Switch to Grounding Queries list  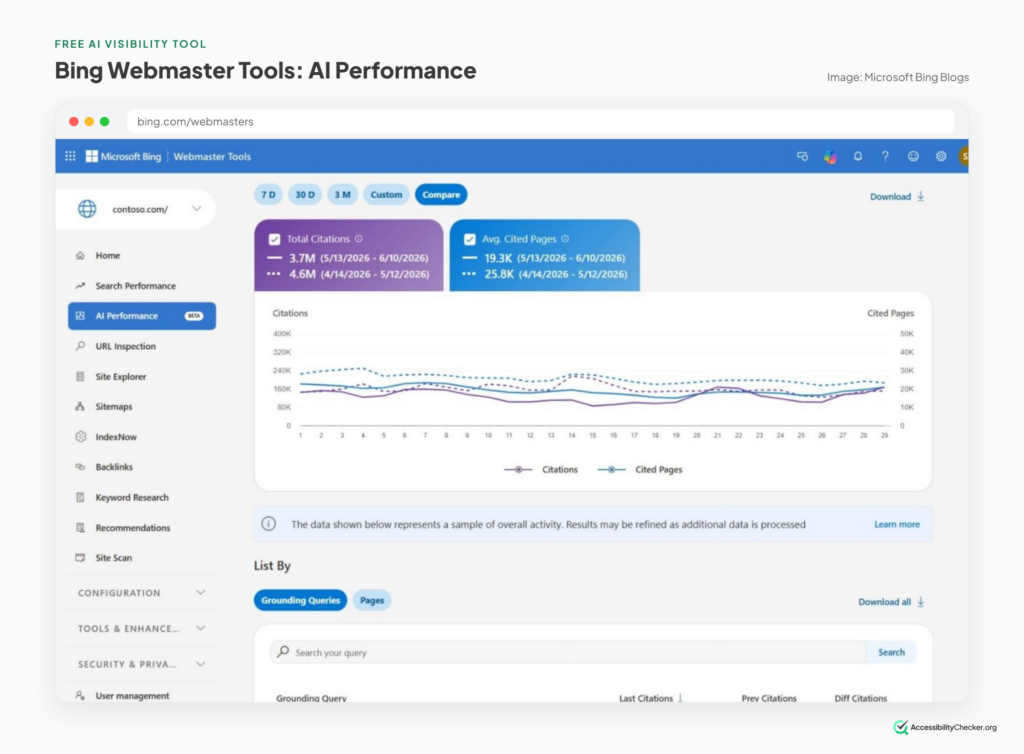coord(300,600)
